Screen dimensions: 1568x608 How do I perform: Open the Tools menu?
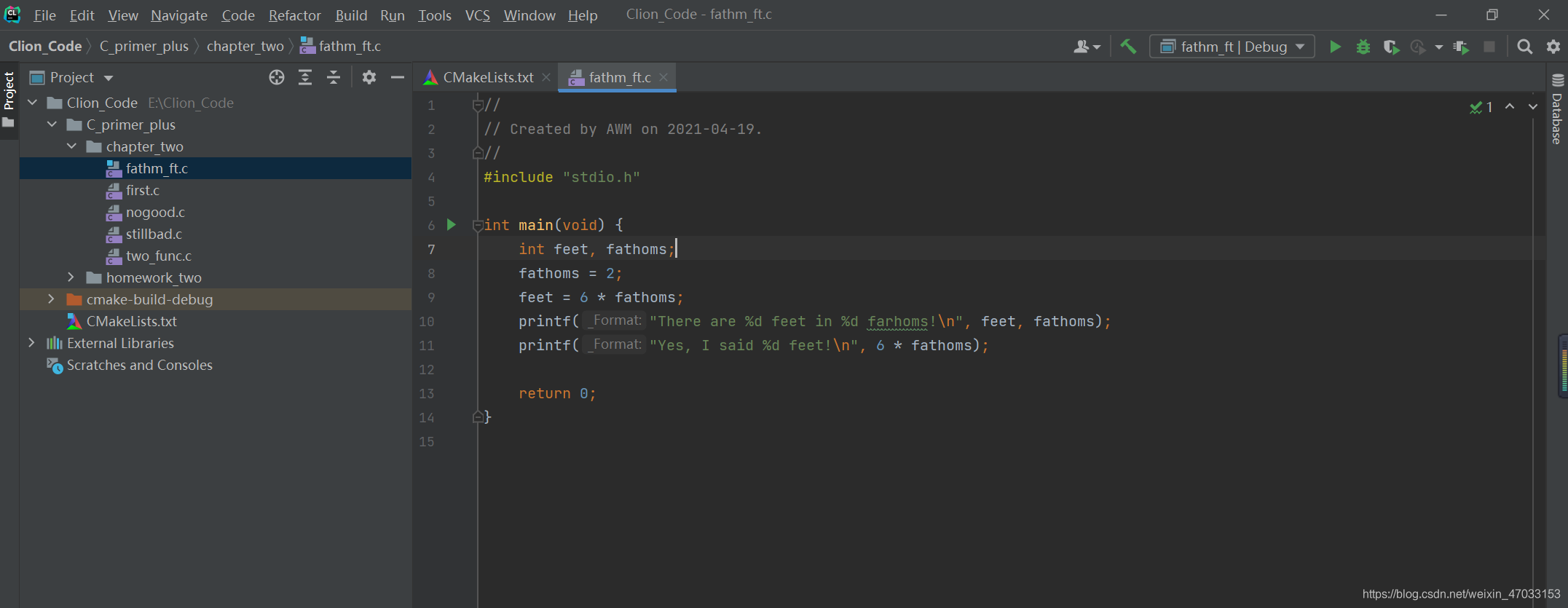click(x=435, y=15)
